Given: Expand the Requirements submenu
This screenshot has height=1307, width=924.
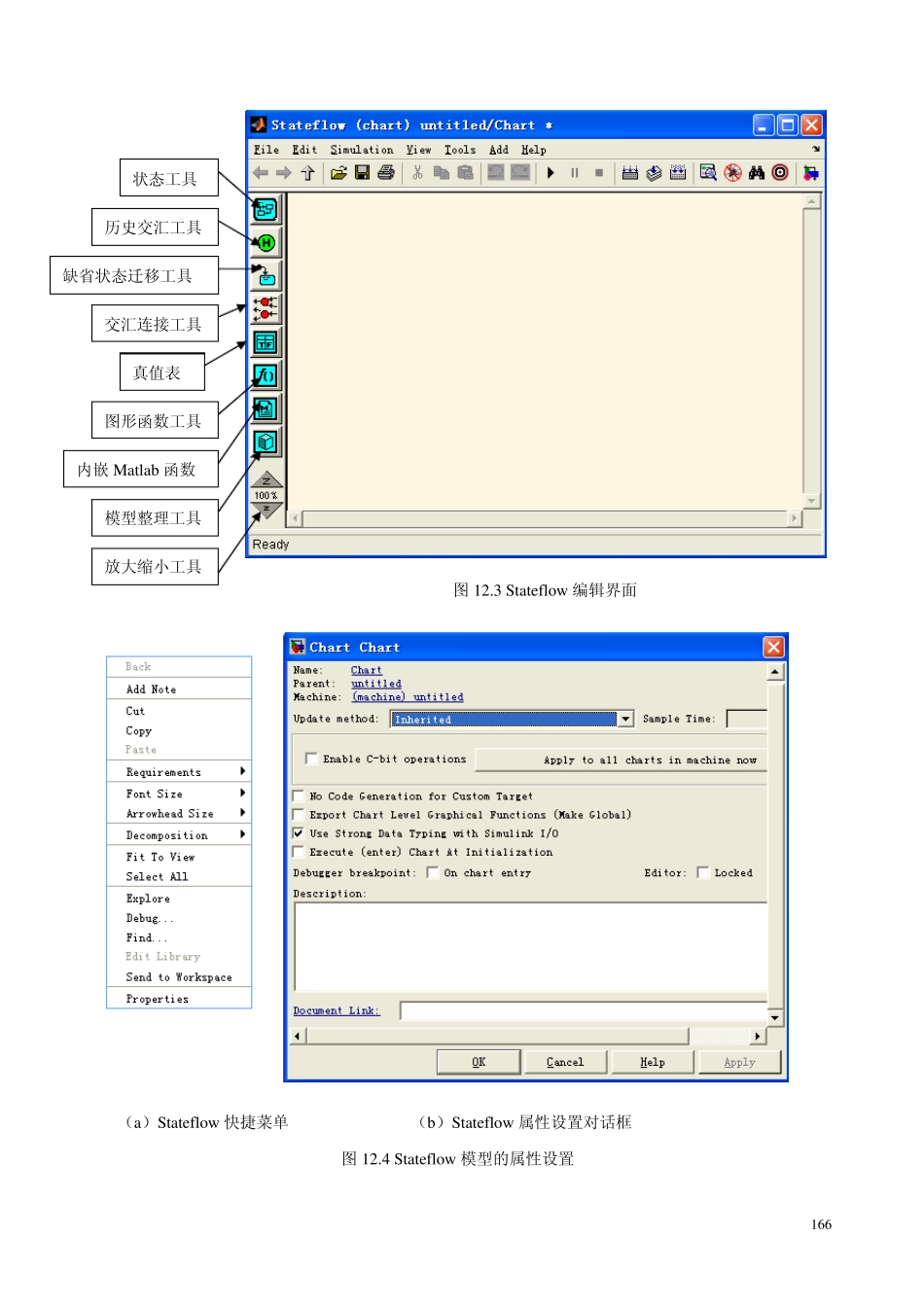Looking at the screenshot, I should [179, 772].
